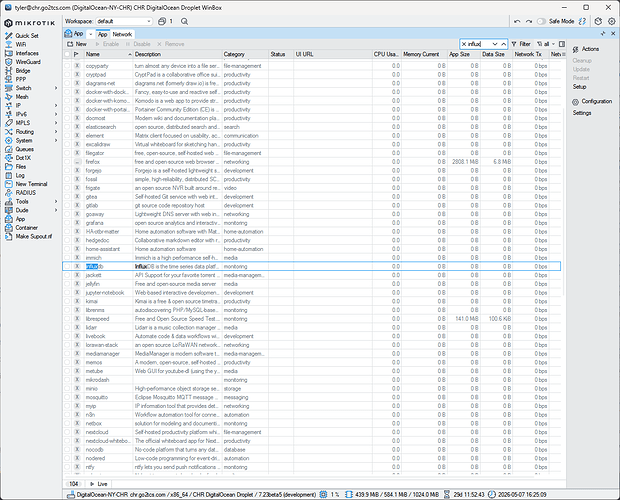Click the gear settings icon at top right
This screenshot has width=620, height=500.
tap(611, 21)
